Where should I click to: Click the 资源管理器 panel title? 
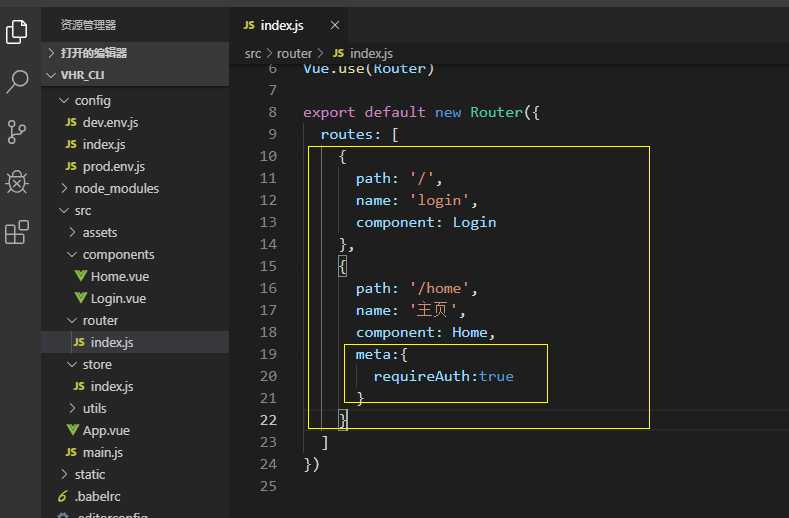[x=89, y=25]
